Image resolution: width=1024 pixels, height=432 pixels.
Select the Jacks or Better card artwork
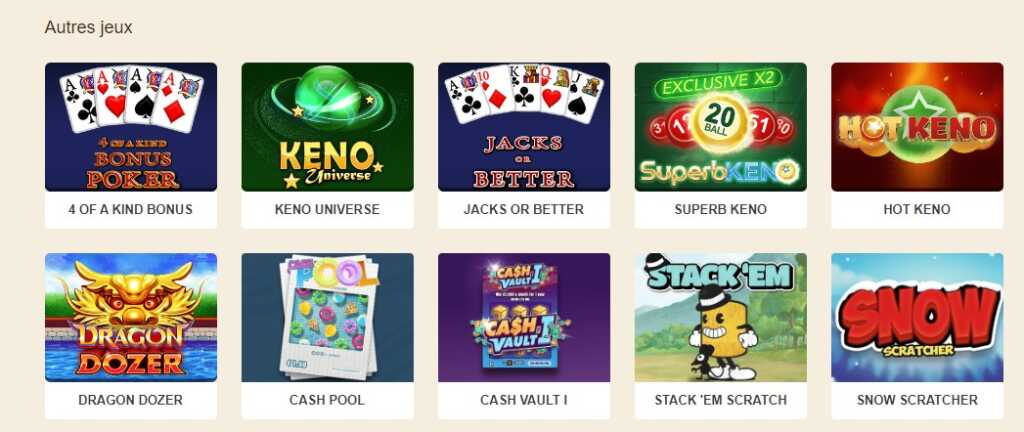pyautogui.click(x=524, y=127)
